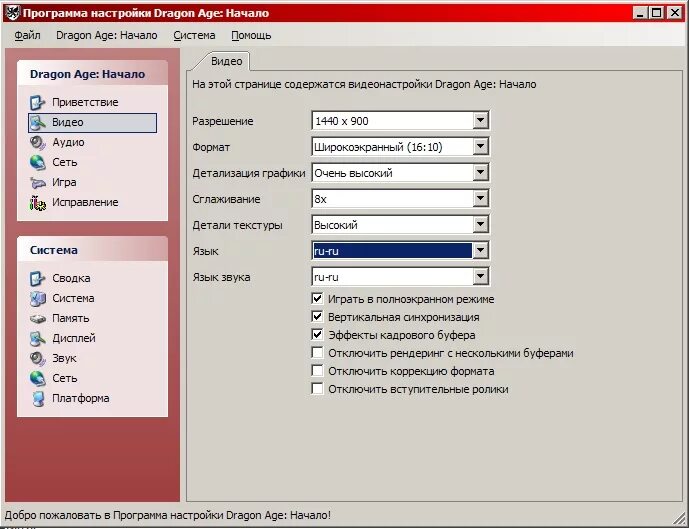689x529 pixels.
Task: Open the Разрешение dropdown arrow
Action: (x=480, y=120)
